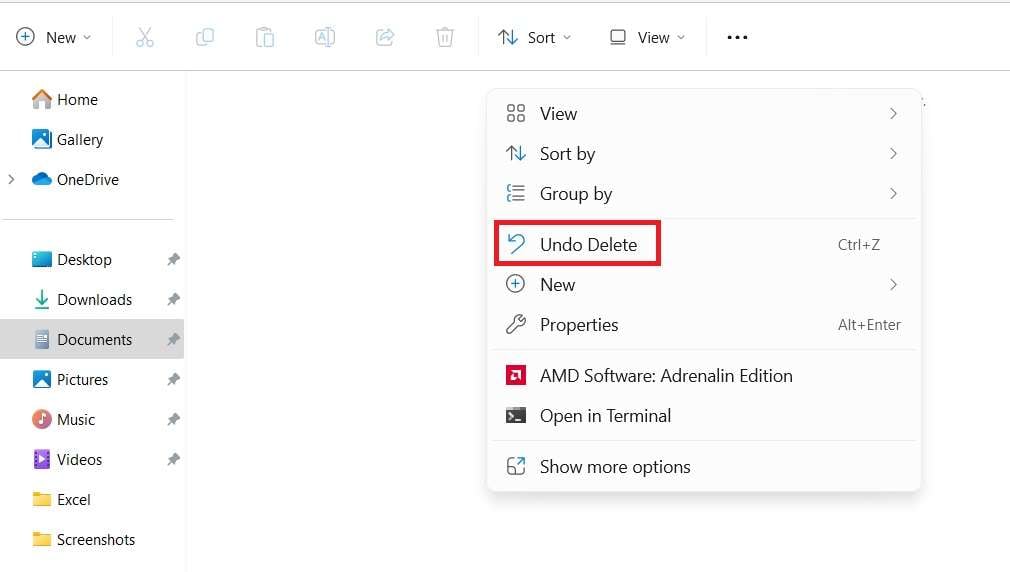The image size is (1010, 572).
Task: Click the pin icon next to Music
Action: [x=173, y=419]
